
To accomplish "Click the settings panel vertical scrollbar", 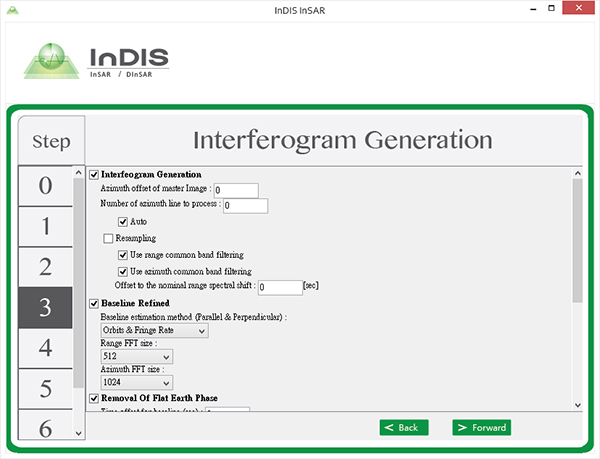I will [x=577, y=240].
